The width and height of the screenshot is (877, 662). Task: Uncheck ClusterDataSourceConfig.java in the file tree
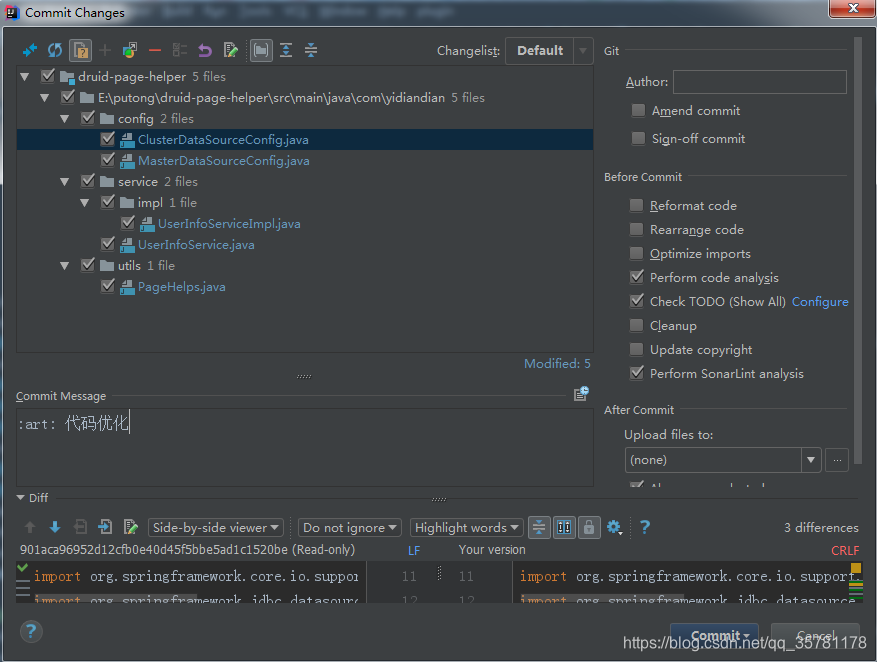(107, 139)
